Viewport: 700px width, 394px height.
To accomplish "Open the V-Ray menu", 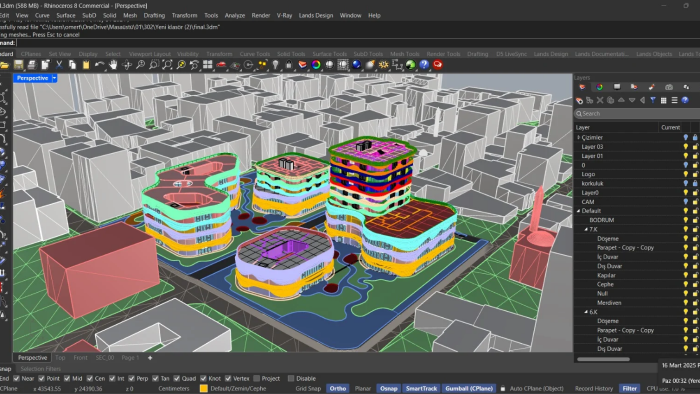I will pyautogui.click(x=284, y=15).
